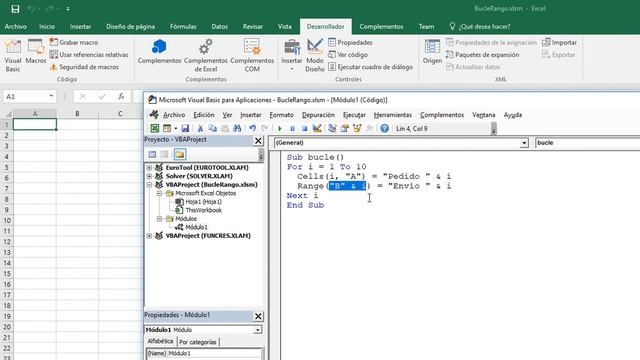This screenshot has height=360, width=640.
Task: Open the Módulo1 properties object dropdown
Action: point(258,330)
